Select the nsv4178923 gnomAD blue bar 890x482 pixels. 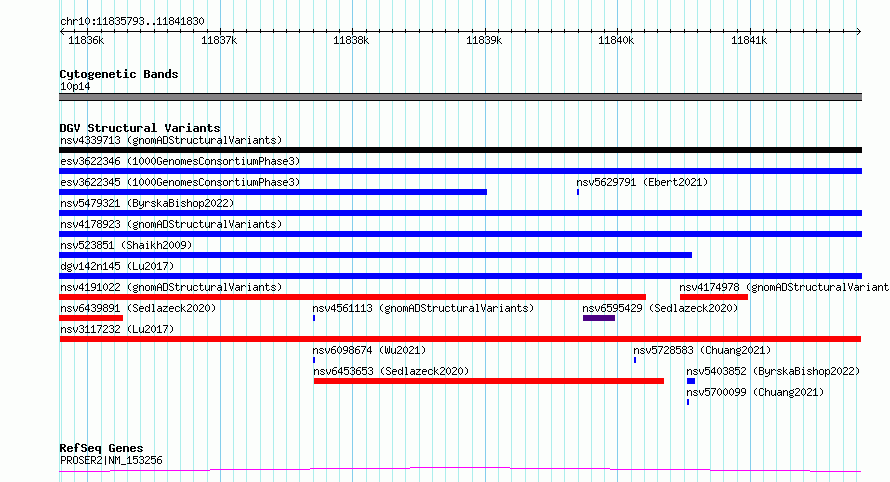(x=460, y=234)
